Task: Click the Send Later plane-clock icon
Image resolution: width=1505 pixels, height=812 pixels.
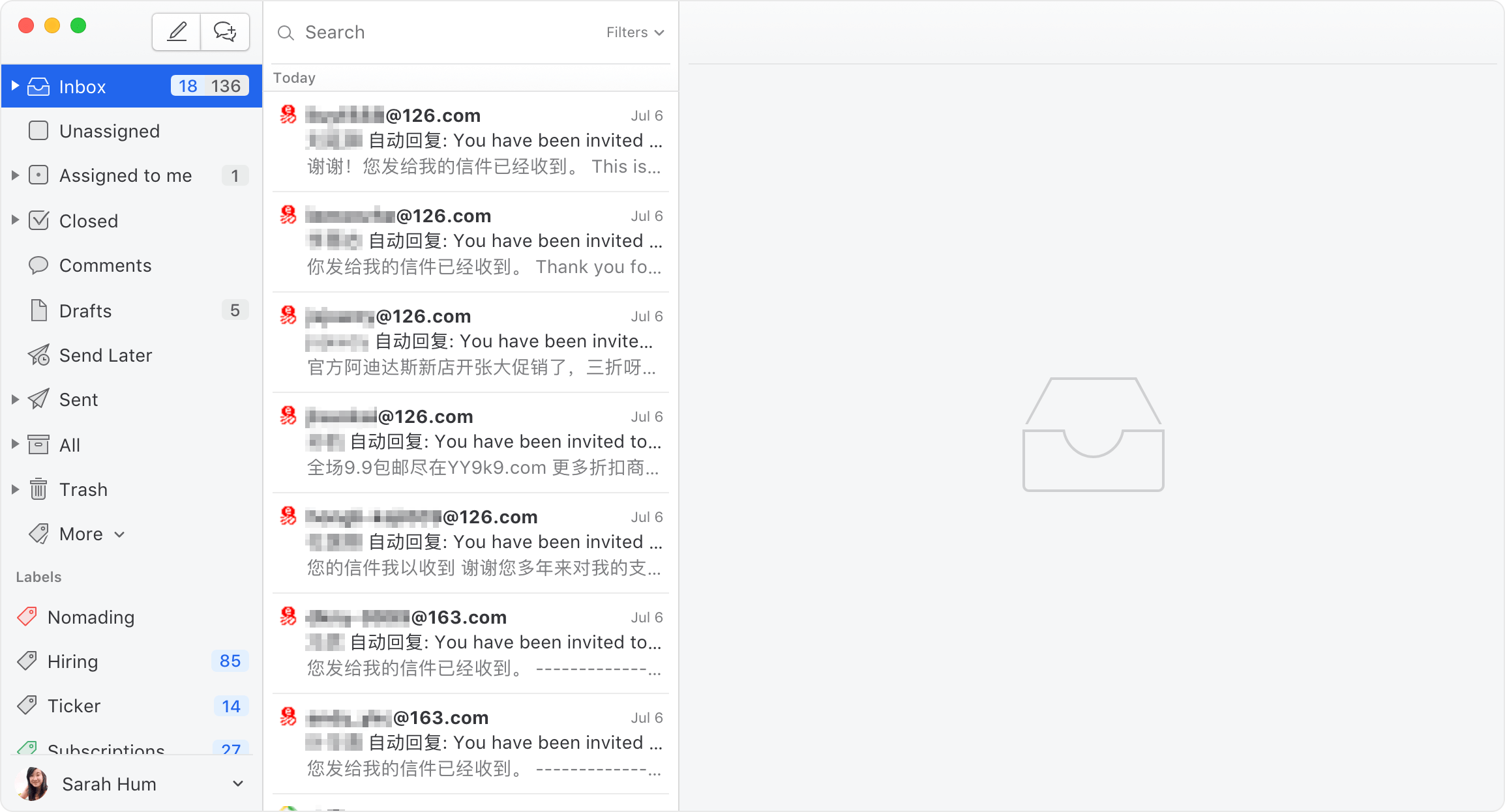Action: click(x=39, y=355)
